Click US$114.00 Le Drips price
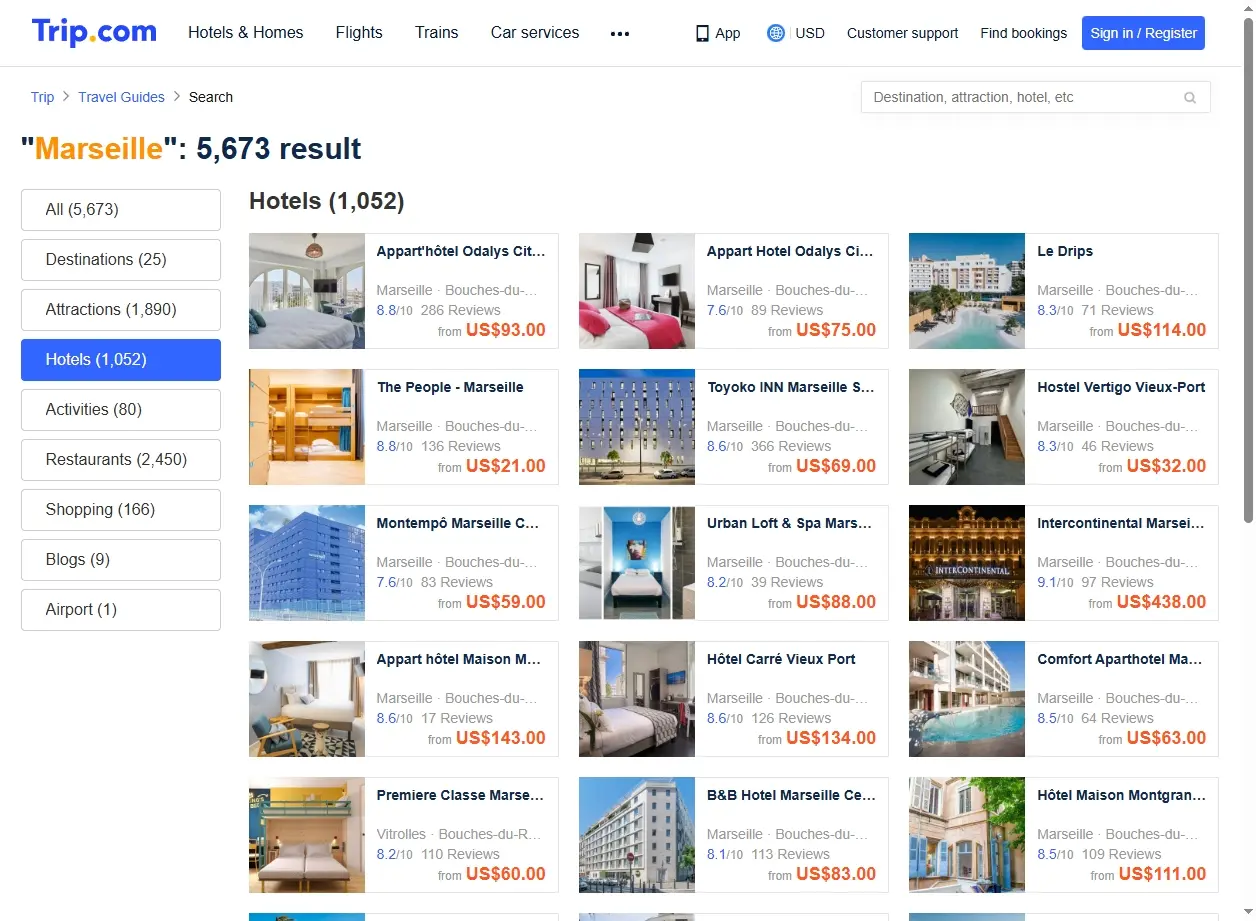 click(x=1162, y=330)
